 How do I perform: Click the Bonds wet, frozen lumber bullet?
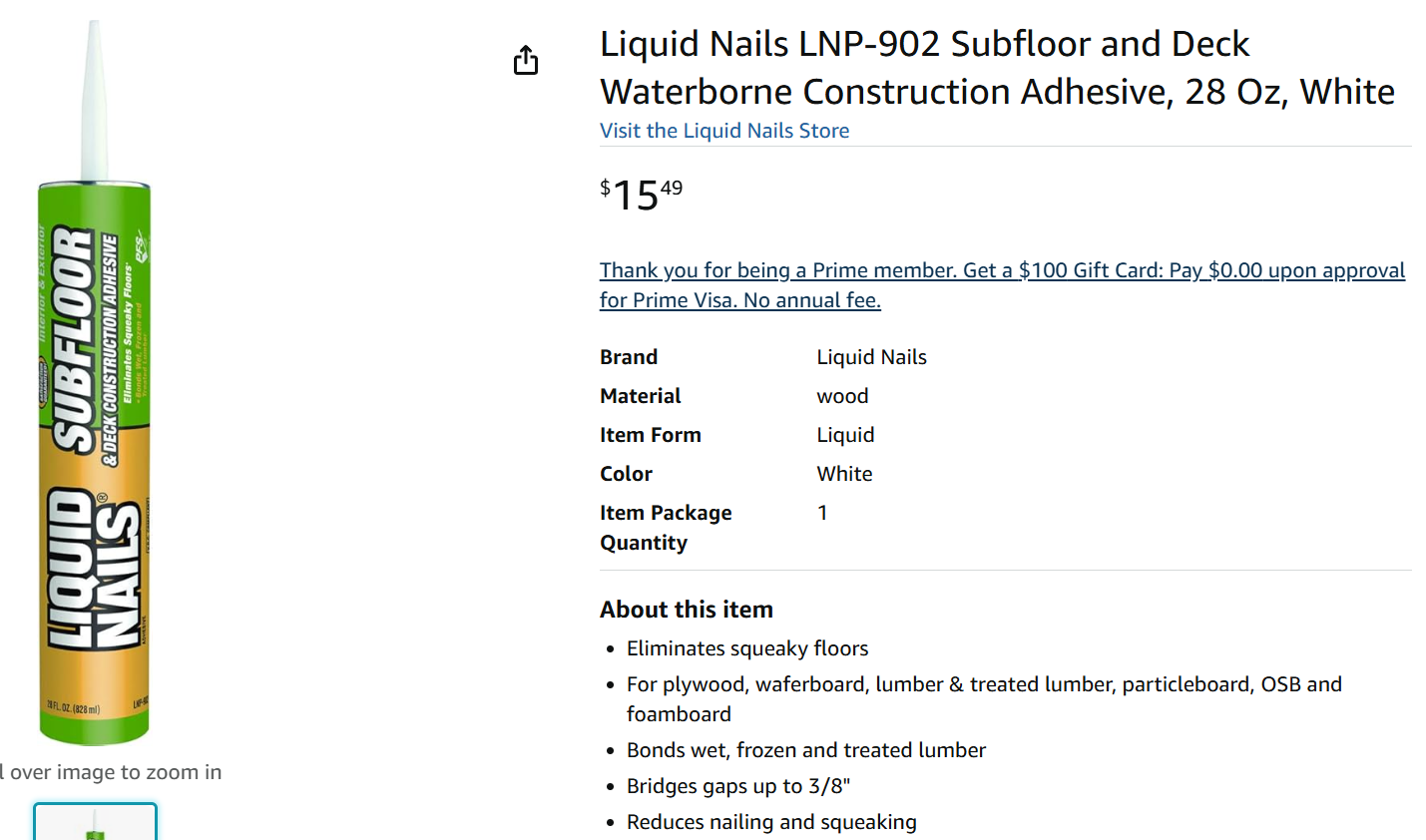(806, 750)
